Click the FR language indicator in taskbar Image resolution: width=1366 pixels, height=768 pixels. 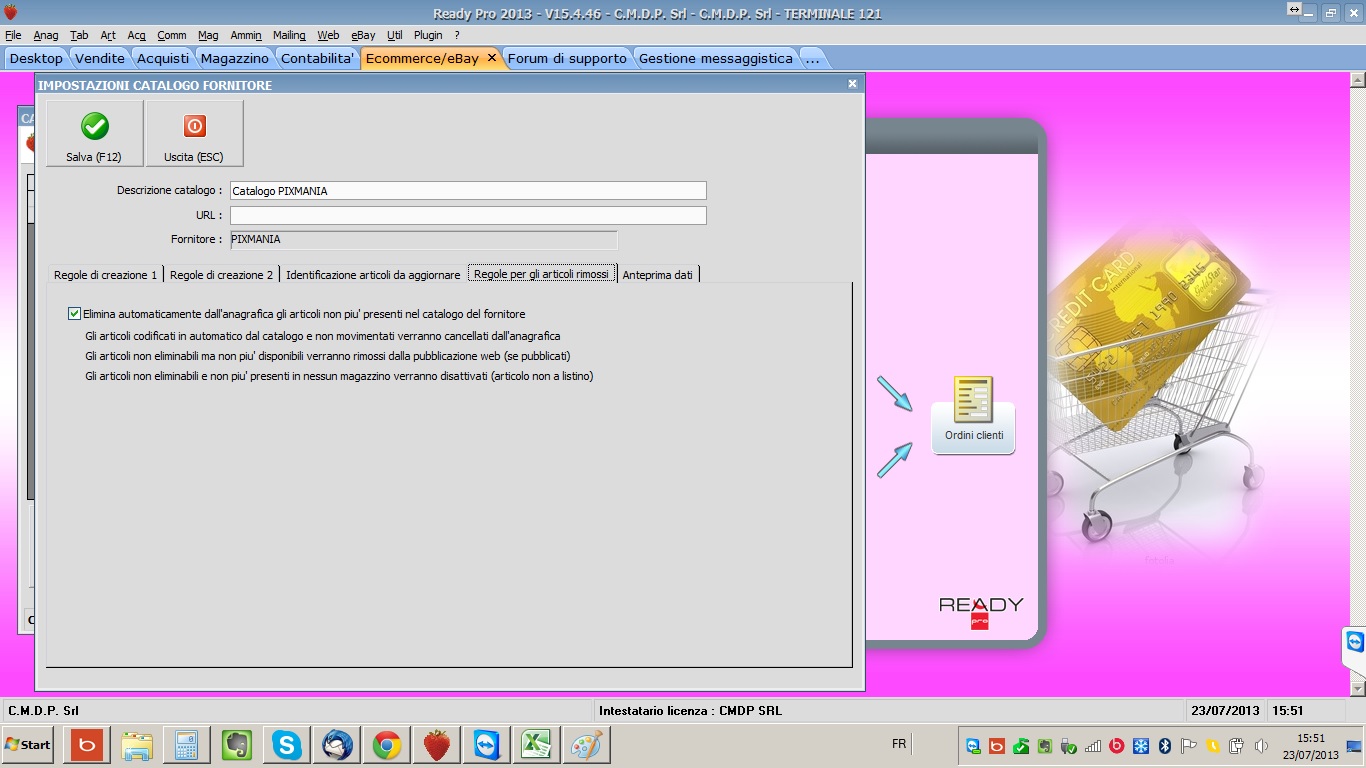[x=899, y=744]
